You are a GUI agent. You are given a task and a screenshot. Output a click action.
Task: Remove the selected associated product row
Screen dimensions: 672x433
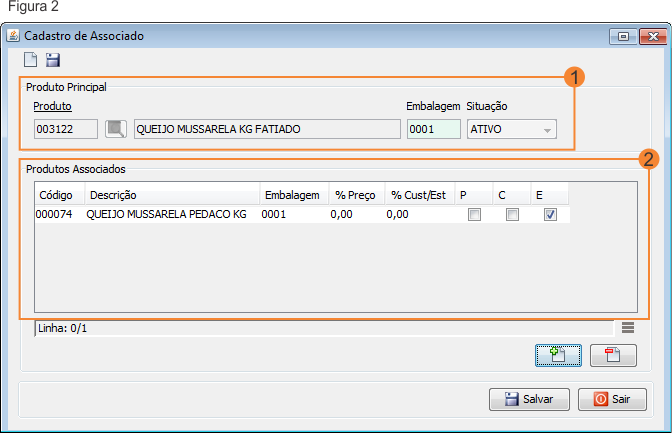pyautogui.click(x=613, y=354)
